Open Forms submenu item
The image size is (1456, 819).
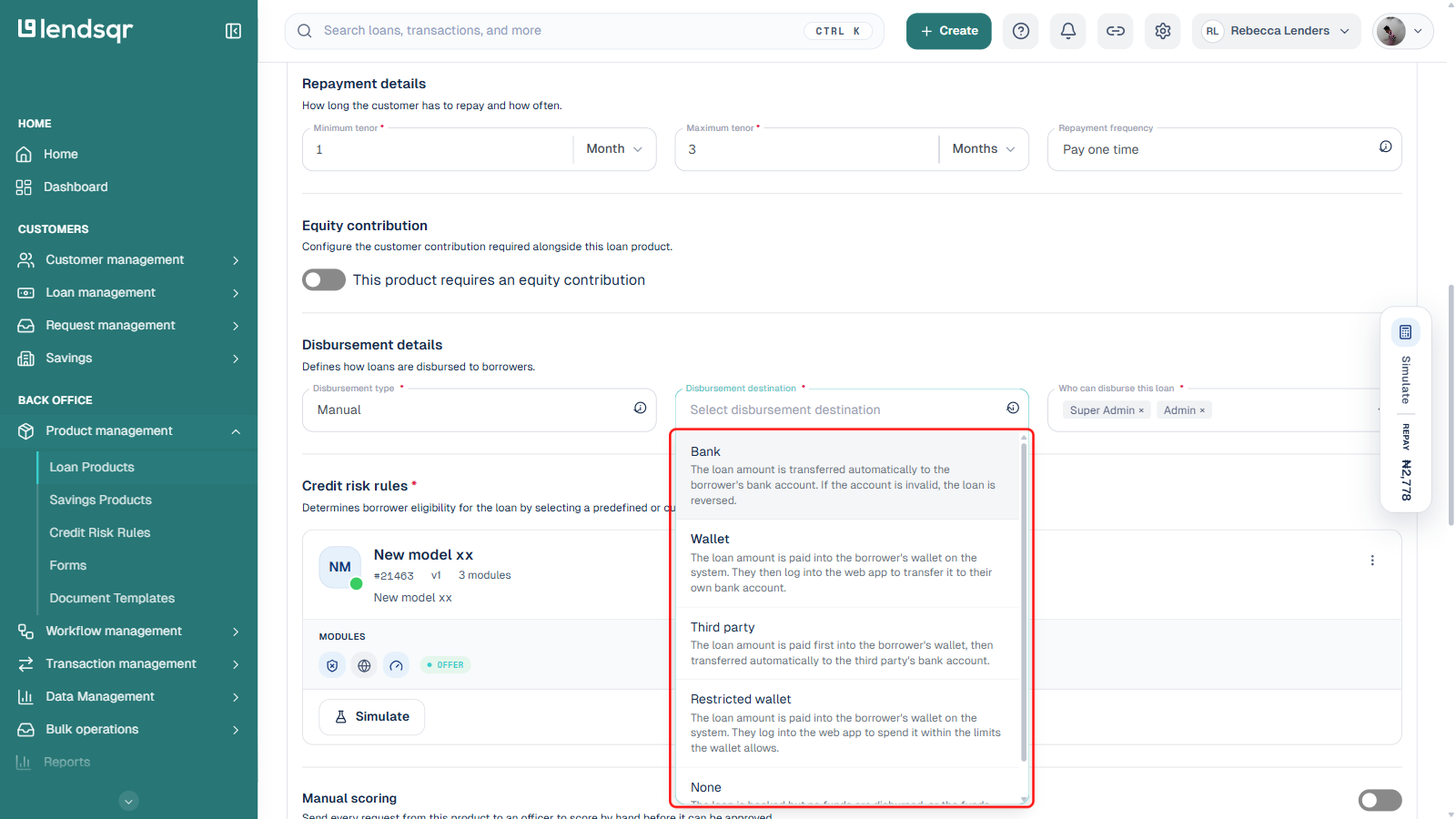coord(68,566)
